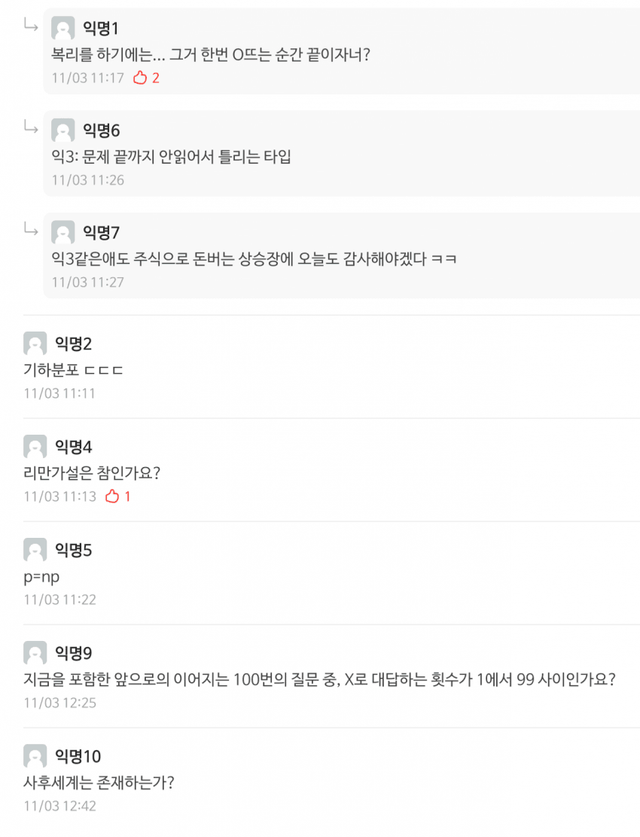This screenshot has height=837, width=640.
Task: Click the 익명1 profile avatar
Action: point(63,28)
